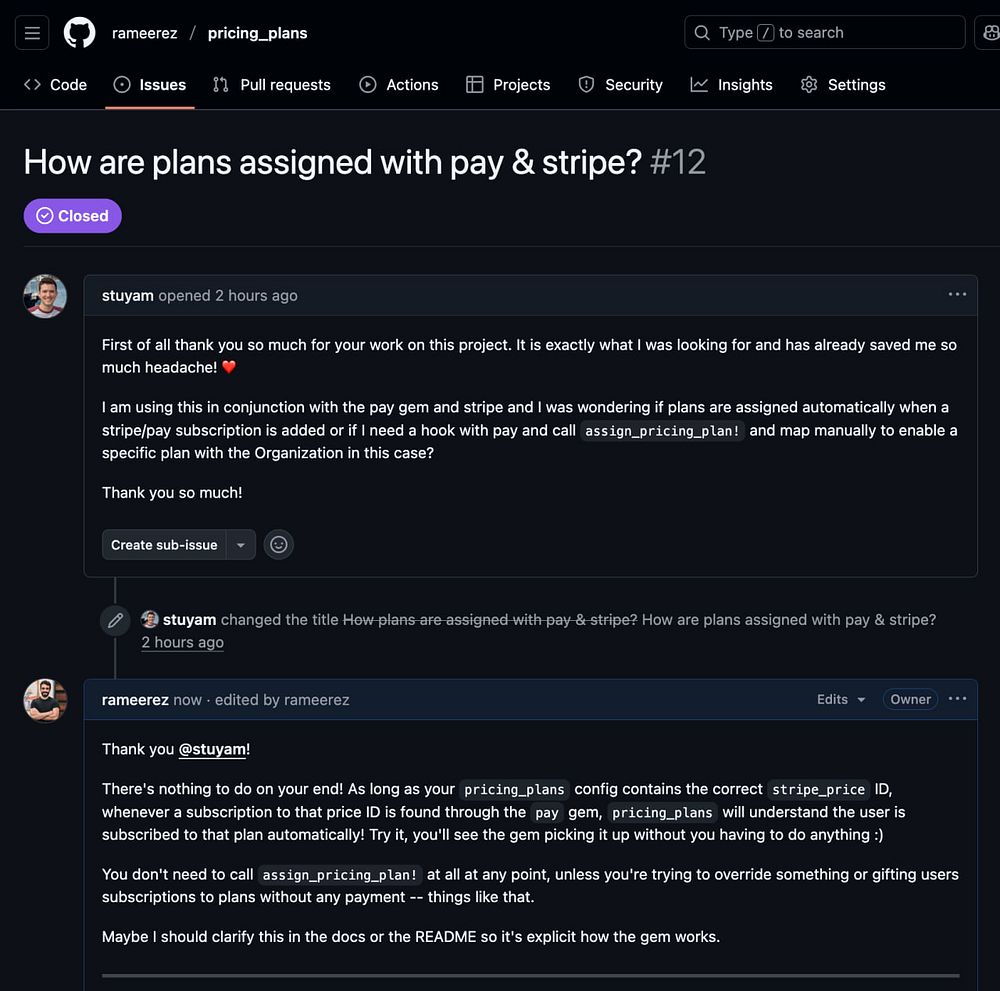This screenshot has height=991, width=1000.
Task: Open repository Settings tab
Action: coord(843,85)
